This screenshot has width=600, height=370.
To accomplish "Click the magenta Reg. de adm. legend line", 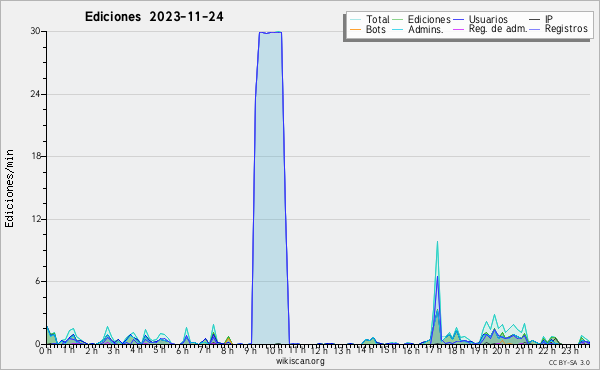I will click(458, 29).
